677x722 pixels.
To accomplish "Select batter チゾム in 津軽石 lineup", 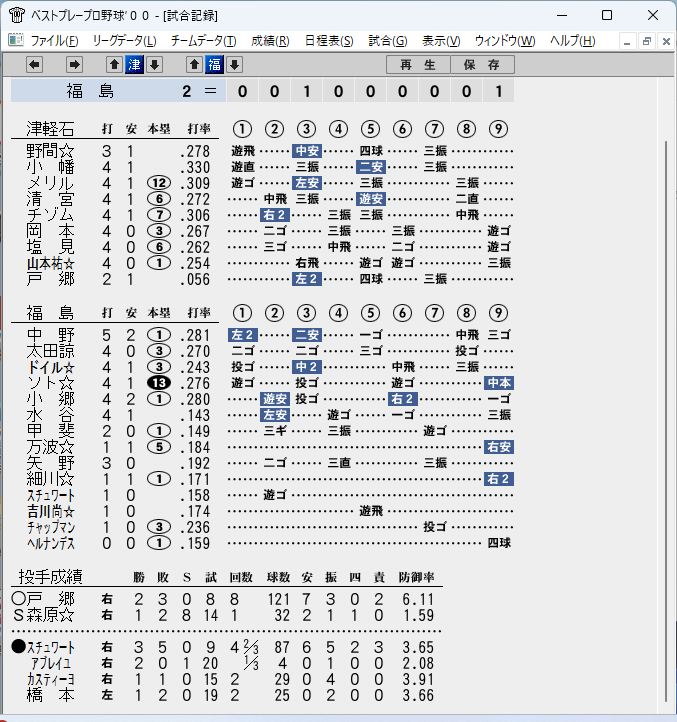I will coord(50,215).
